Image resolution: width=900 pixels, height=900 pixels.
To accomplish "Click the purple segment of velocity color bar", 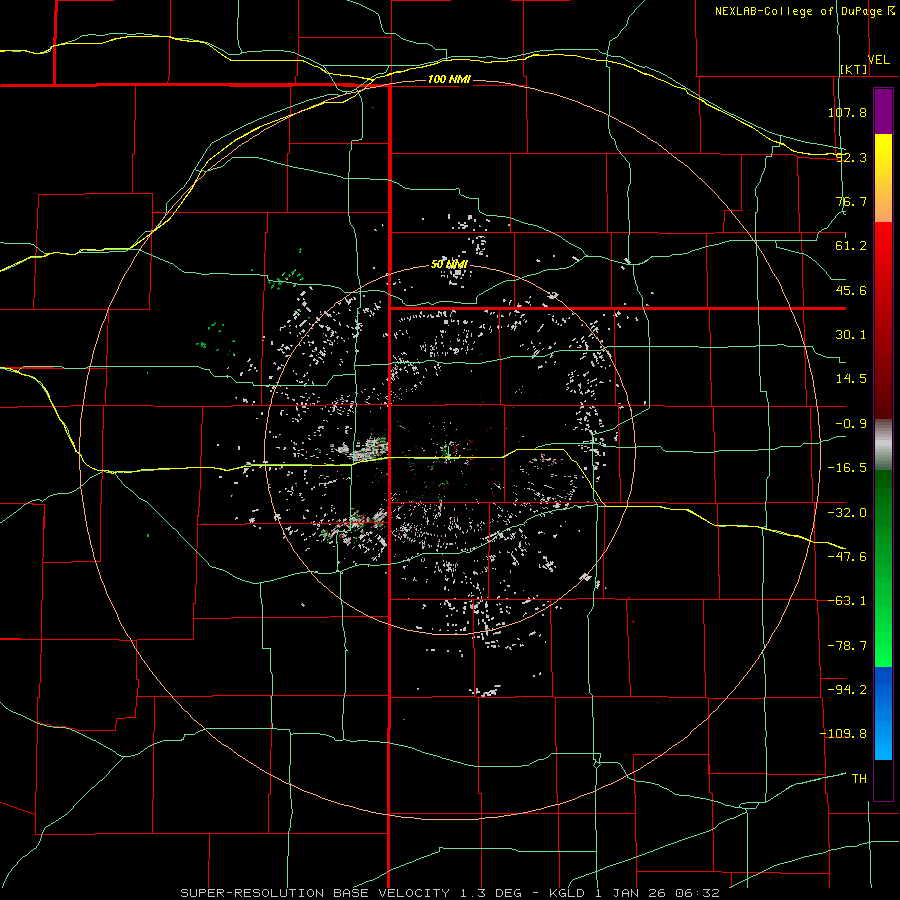I will (883, 111).
